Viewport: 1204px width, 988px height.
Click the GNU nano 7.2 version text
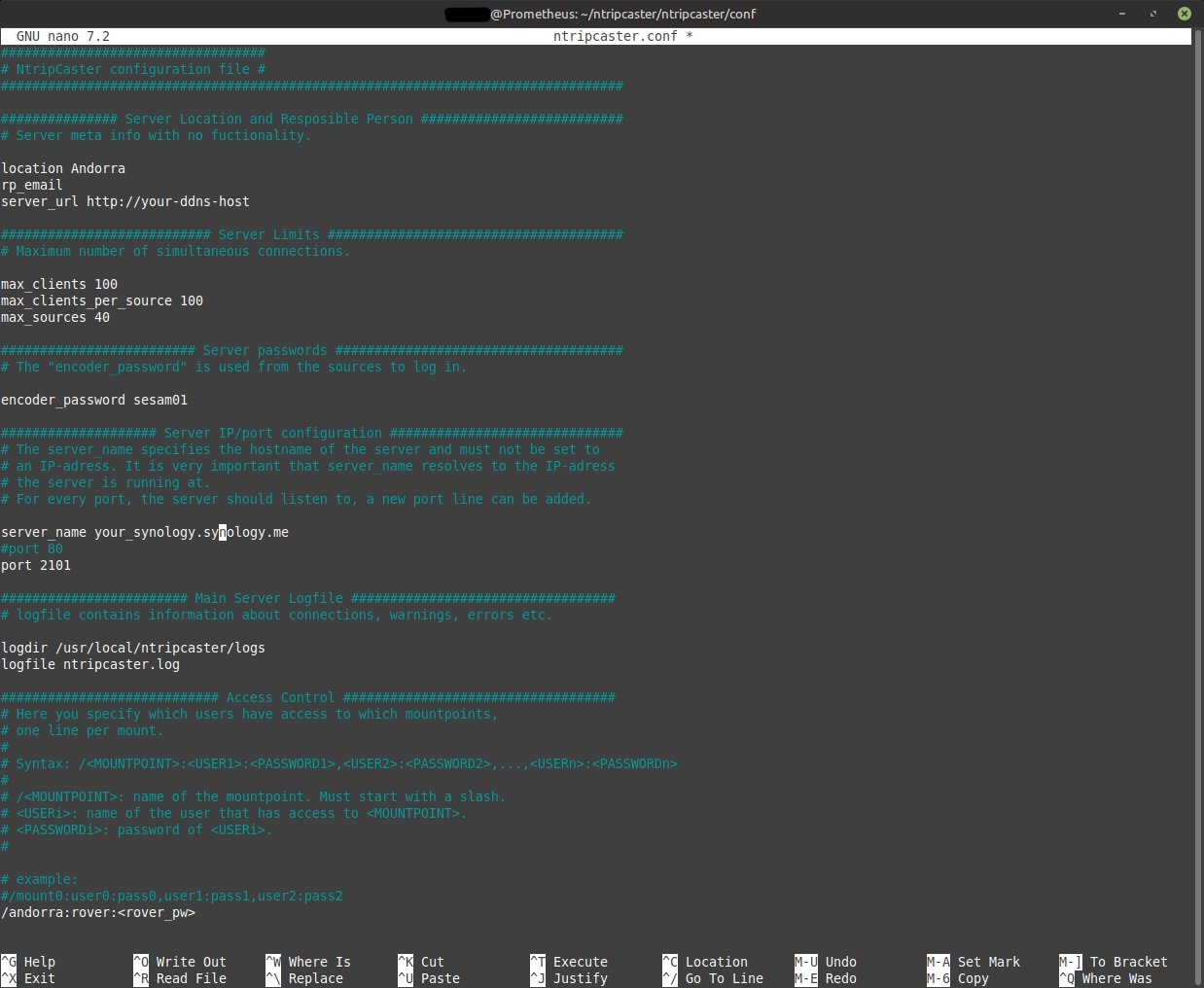click(x=63, y=36)
